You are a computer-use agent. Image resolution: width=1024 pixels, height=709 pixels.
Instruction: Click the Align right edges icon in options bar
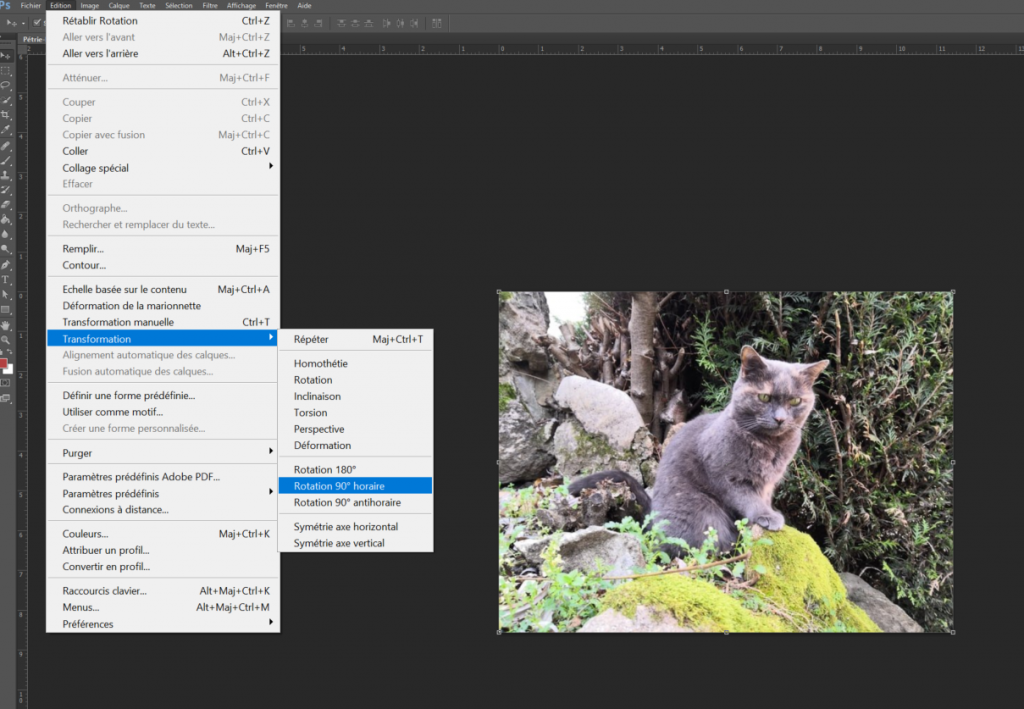click(319, 24)
